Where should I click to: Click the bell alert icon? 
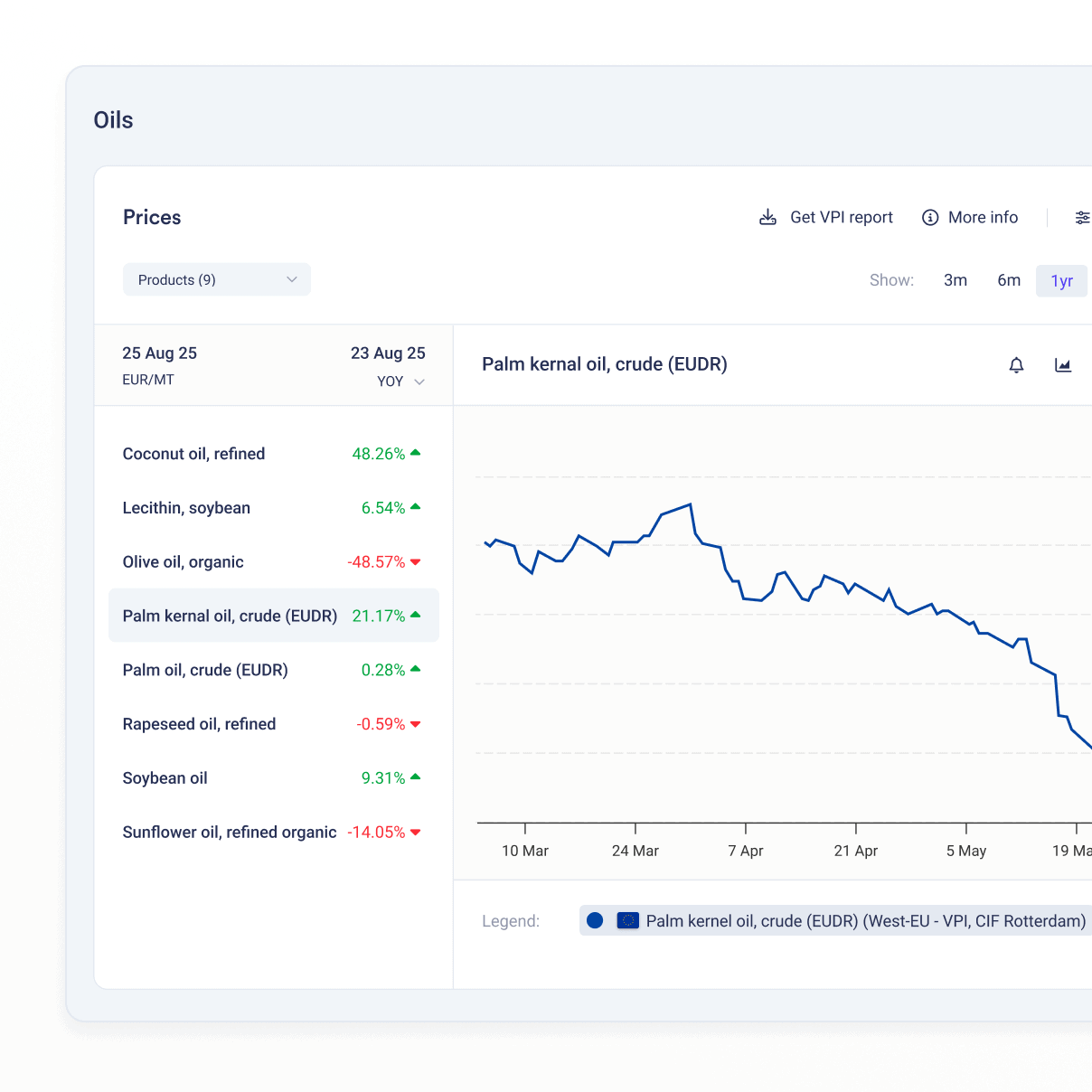(1016, 365)
